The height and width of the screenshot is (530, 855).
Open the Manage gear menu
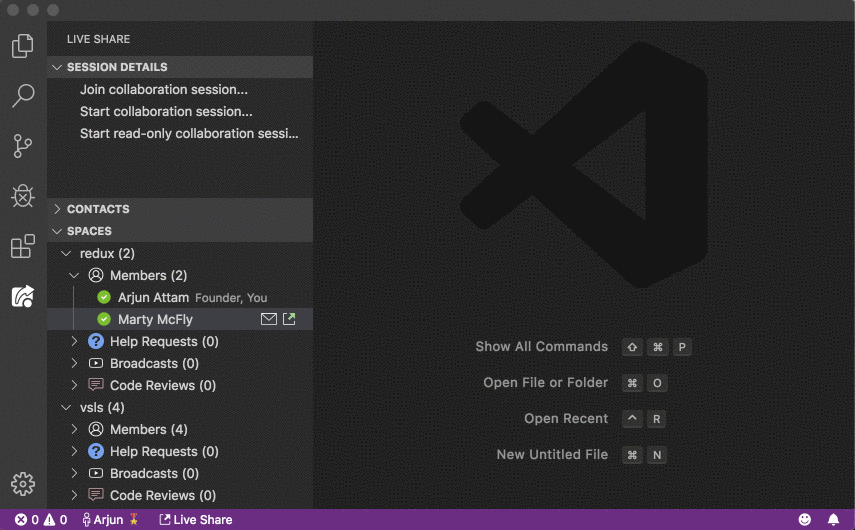pyautogui.click(x=22, y=484)
